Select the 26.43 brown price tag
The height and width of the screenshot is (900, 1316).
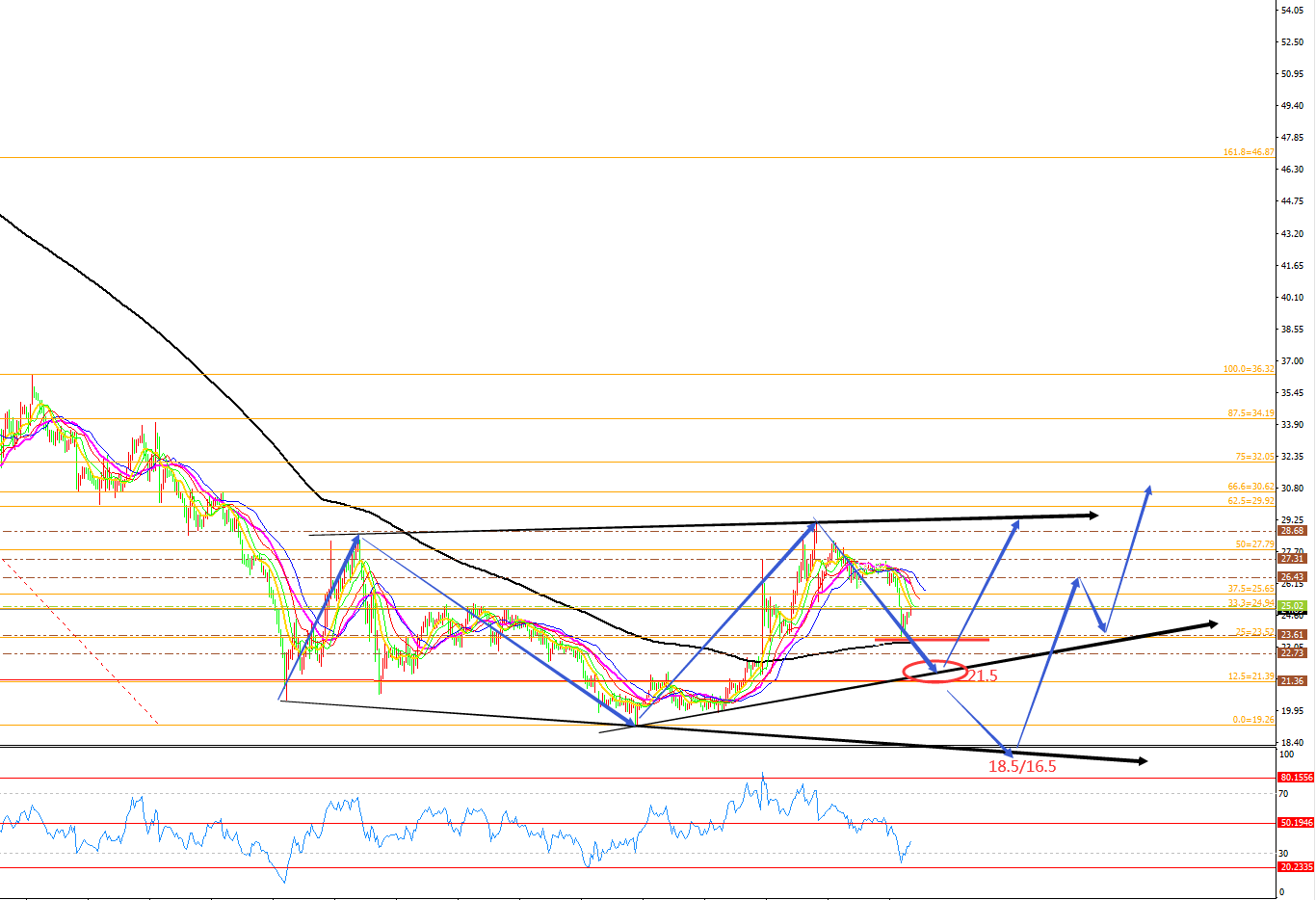point(1291,577)
